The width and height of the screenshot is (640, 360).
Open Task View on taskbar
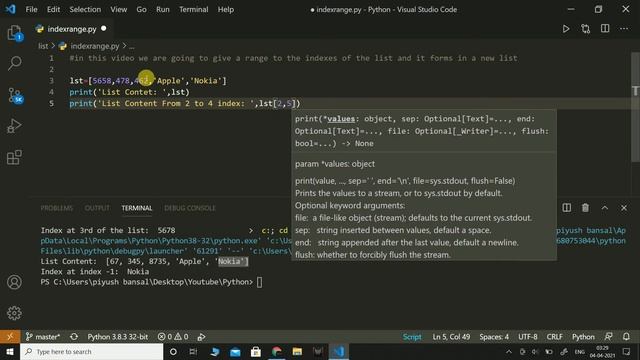point(193,351)
